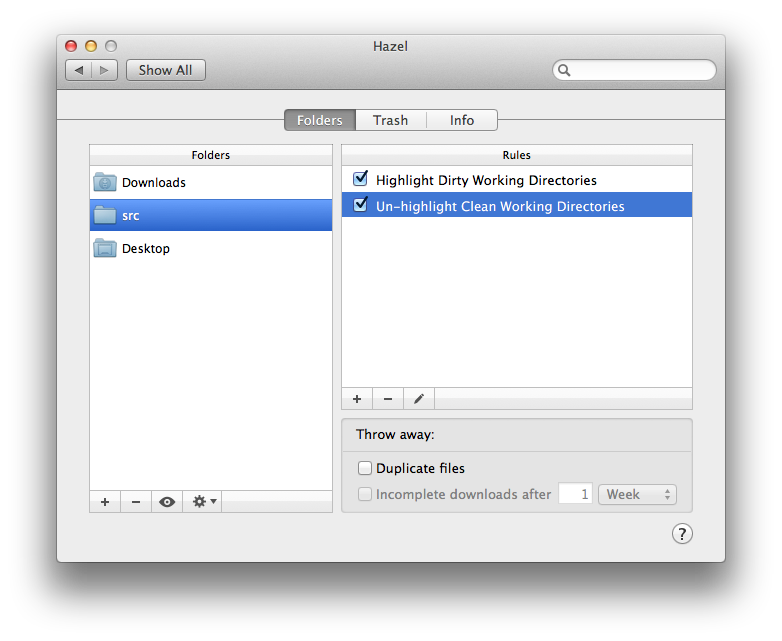Toggle the Incomplete downloads after checkbox
The width and height of the screenshot is (782, 641).
tap(365, 494)
